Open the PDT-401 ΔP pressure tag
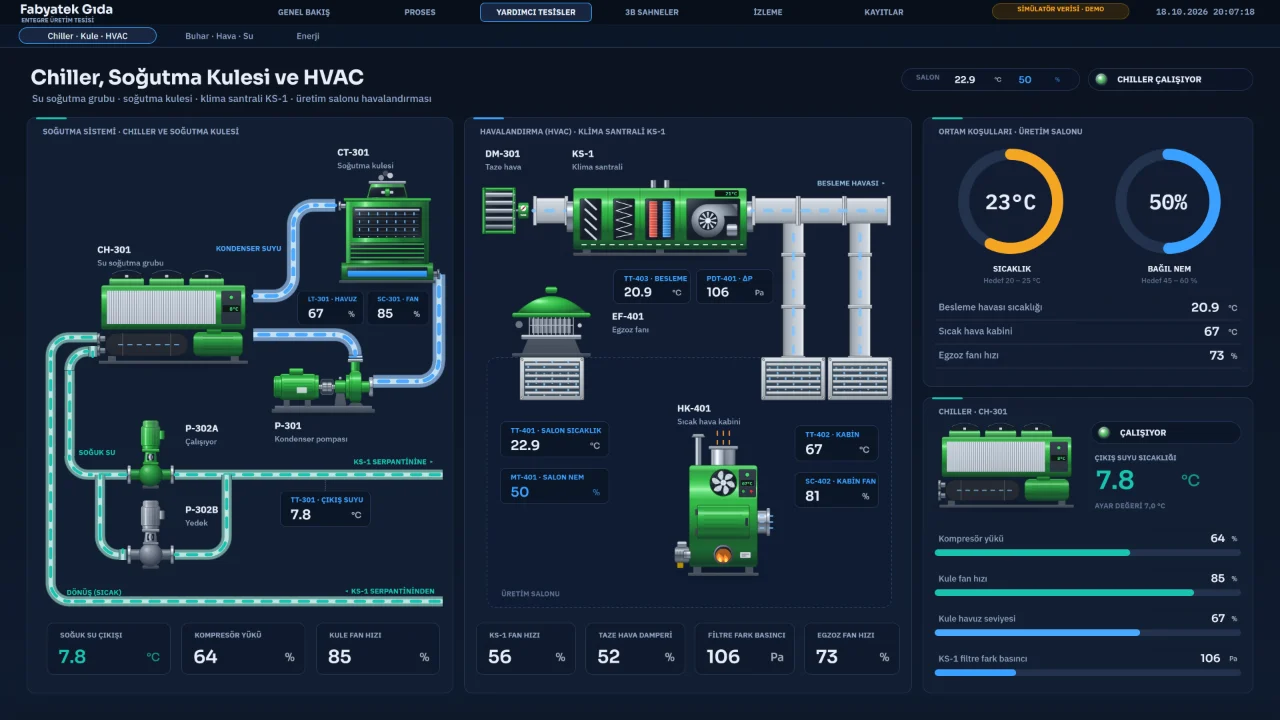This screenshot has height=720, width=1280. 734,287
